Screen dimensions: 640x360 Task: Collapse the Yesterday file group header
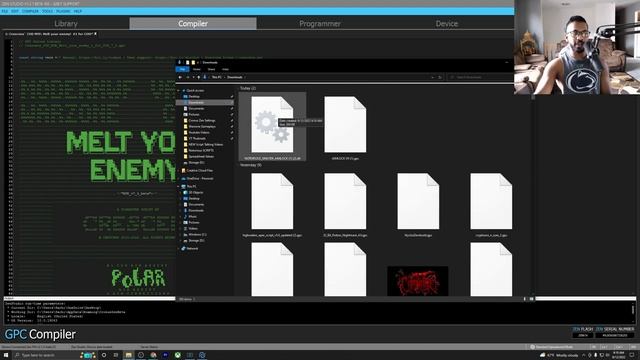tap(251, 165)
